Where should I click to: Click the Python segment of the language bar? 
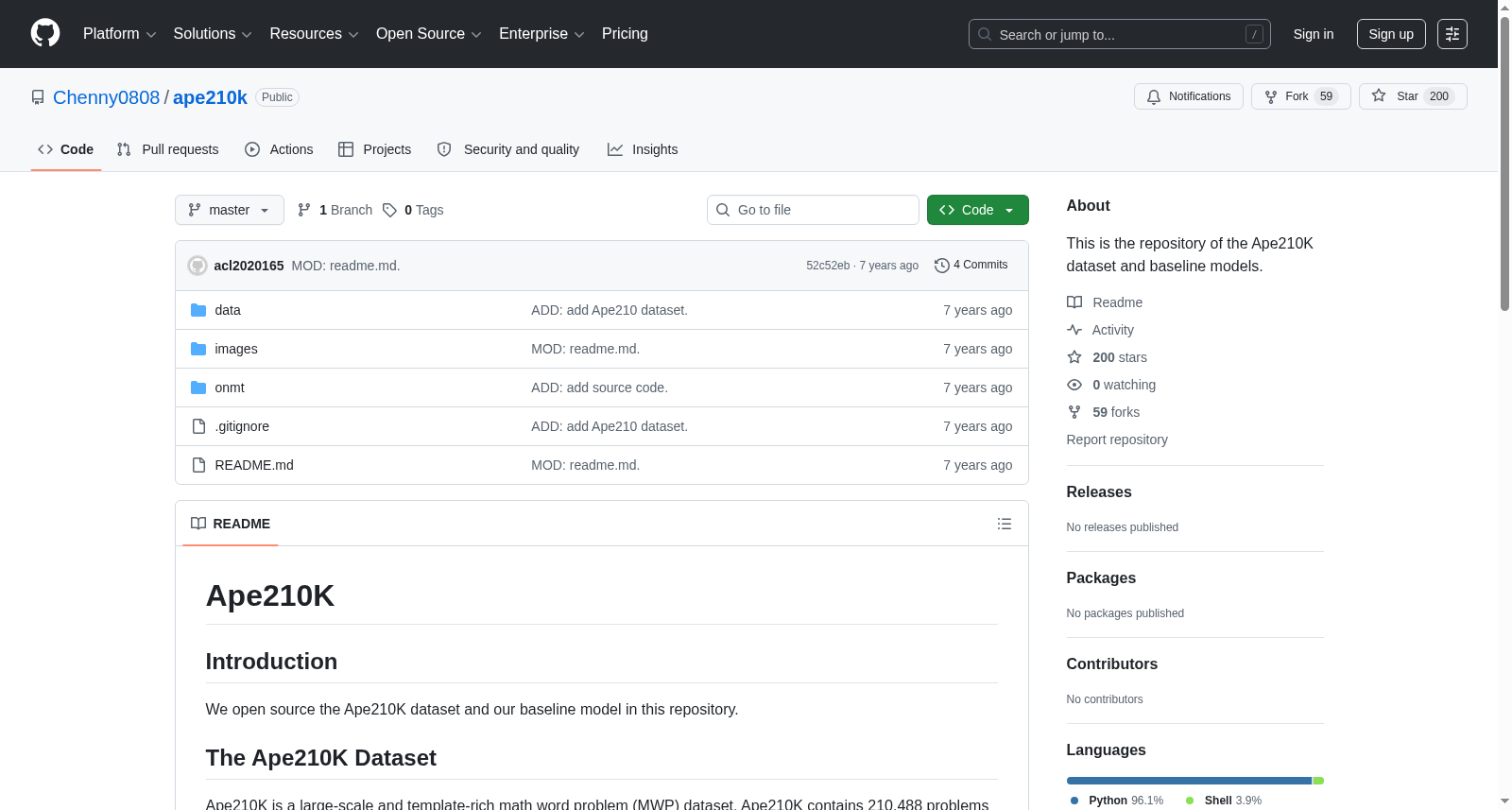pyautogui.click(x=1189, y=781)
